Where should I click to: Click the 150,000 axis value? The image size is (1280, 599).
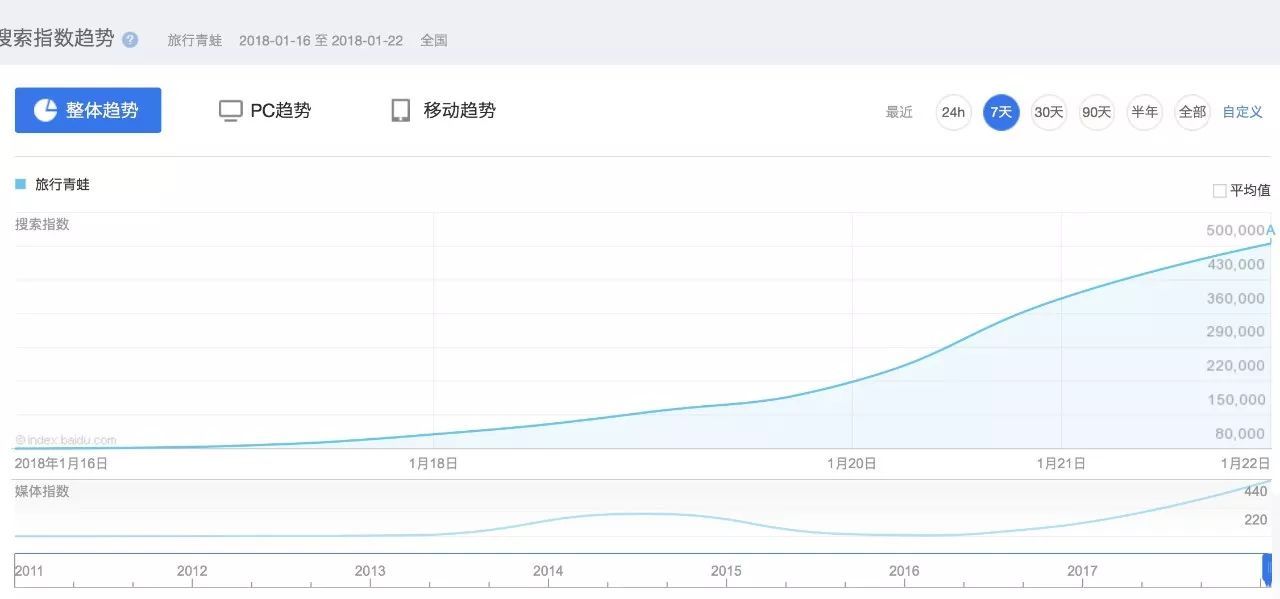[x=1236, y=399]
